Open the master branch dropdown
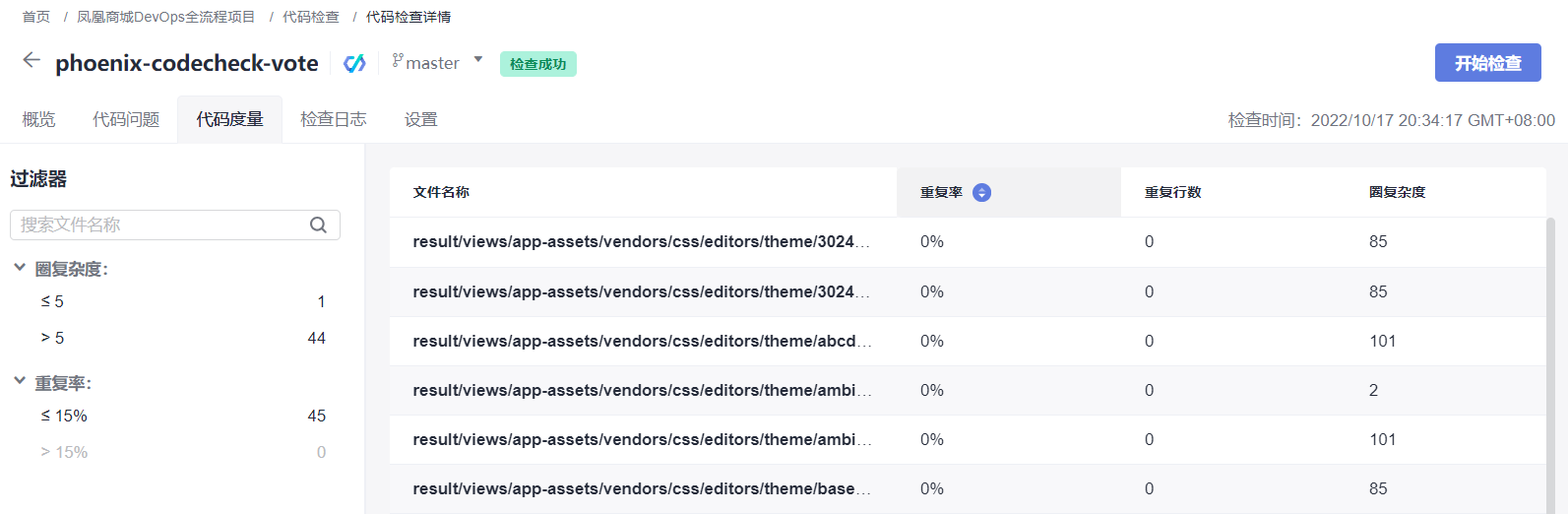Image resolution: width=1568 pixels, height=514 pixels. coord(478,60)
